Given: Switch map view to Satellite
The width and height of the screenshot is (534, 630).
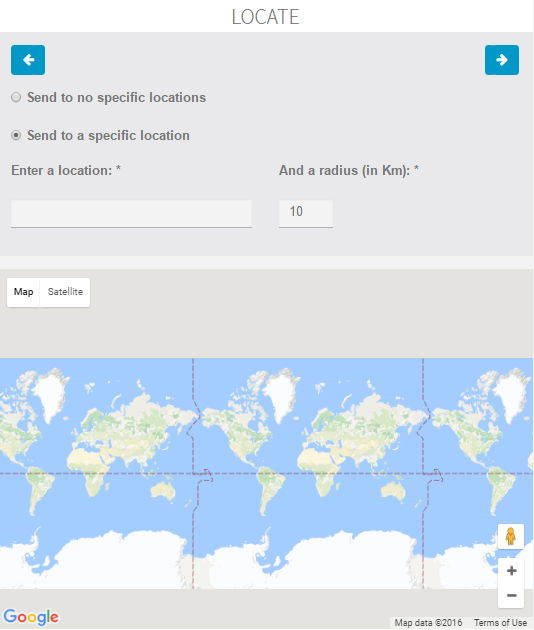Looking at the screenshot, I should 65,292.
